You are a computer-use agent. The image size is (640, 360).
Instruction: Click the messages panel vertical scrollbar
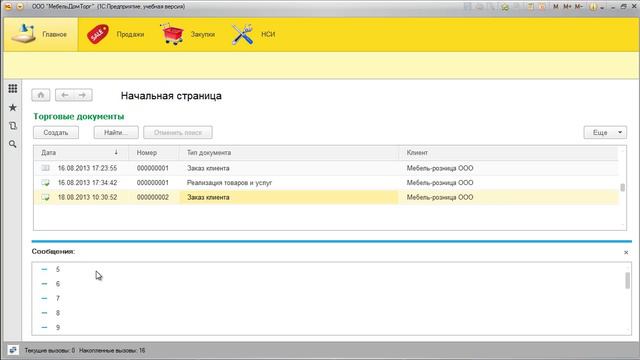627,281
